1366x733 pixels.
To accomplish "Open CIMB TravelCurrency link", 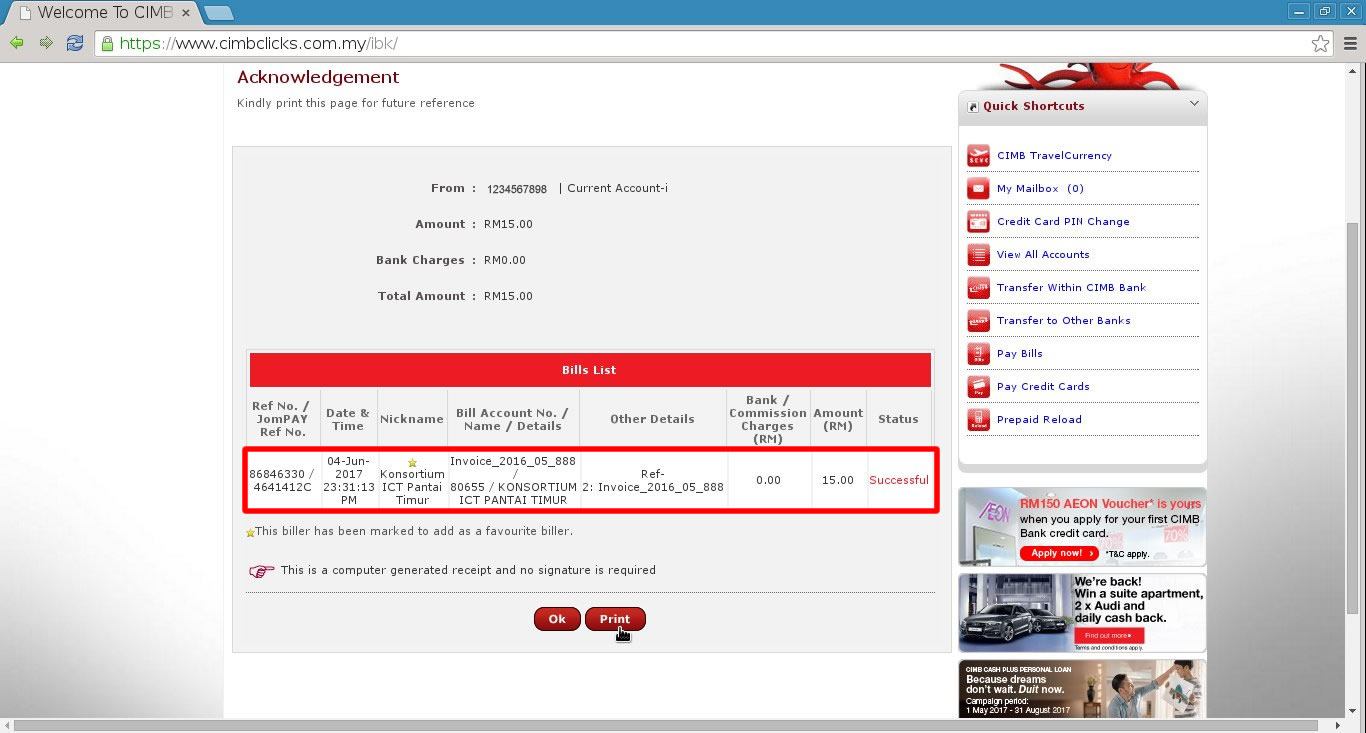I will [x=1054, y=156].
